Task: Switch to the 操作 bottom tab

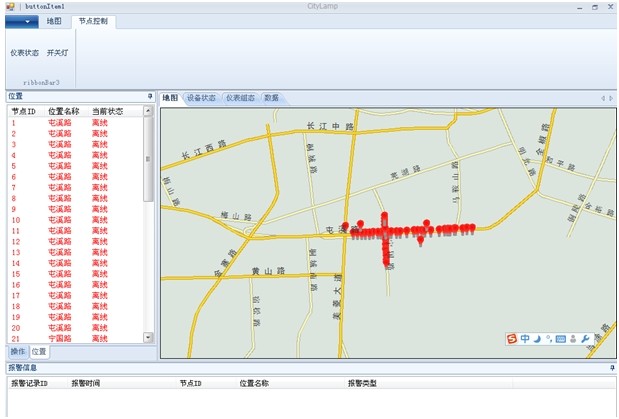Action: [x=18, y=352]
